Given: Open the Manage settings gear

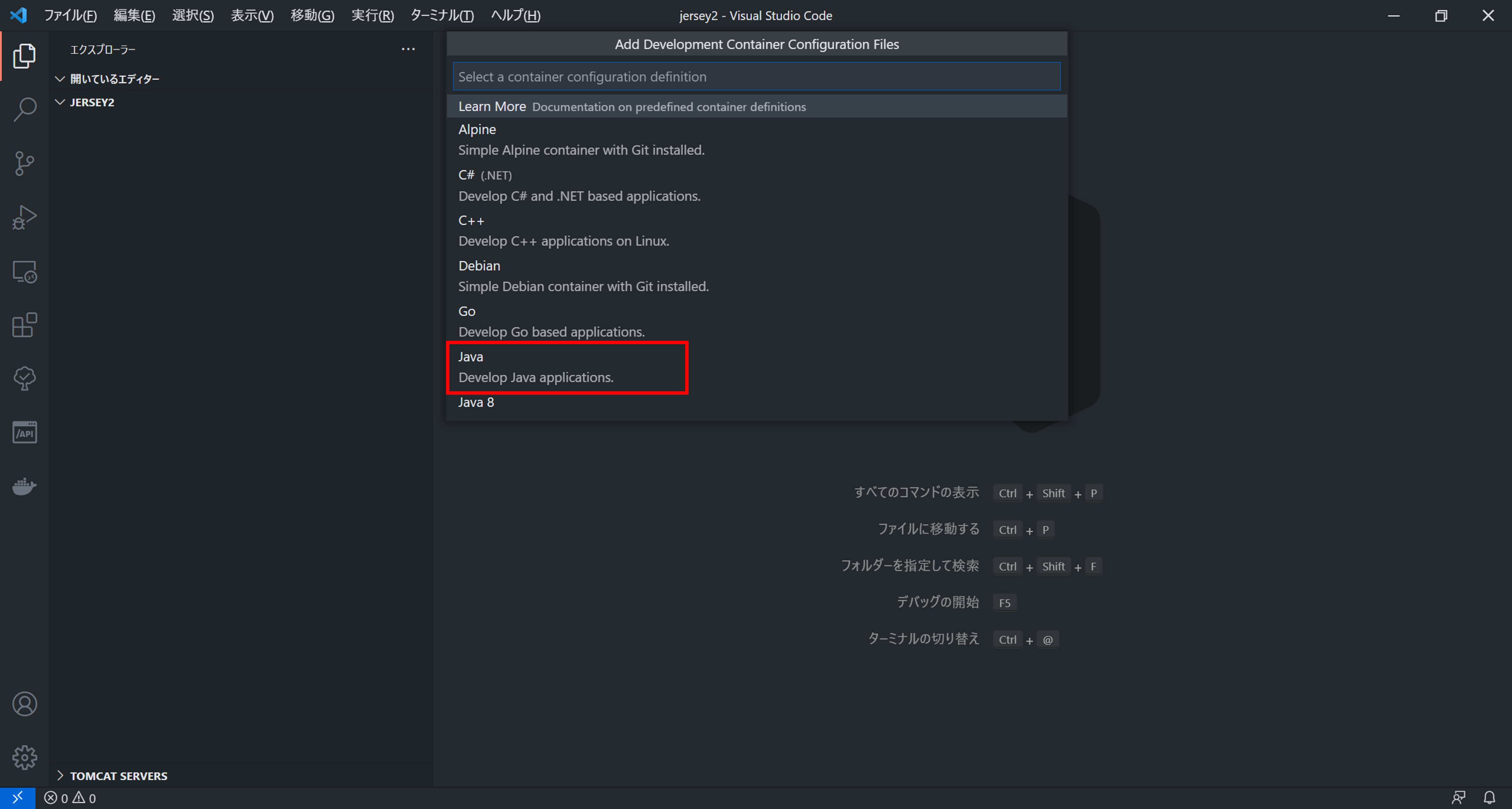Looking at the screenshot, I should tap(25, 757).
